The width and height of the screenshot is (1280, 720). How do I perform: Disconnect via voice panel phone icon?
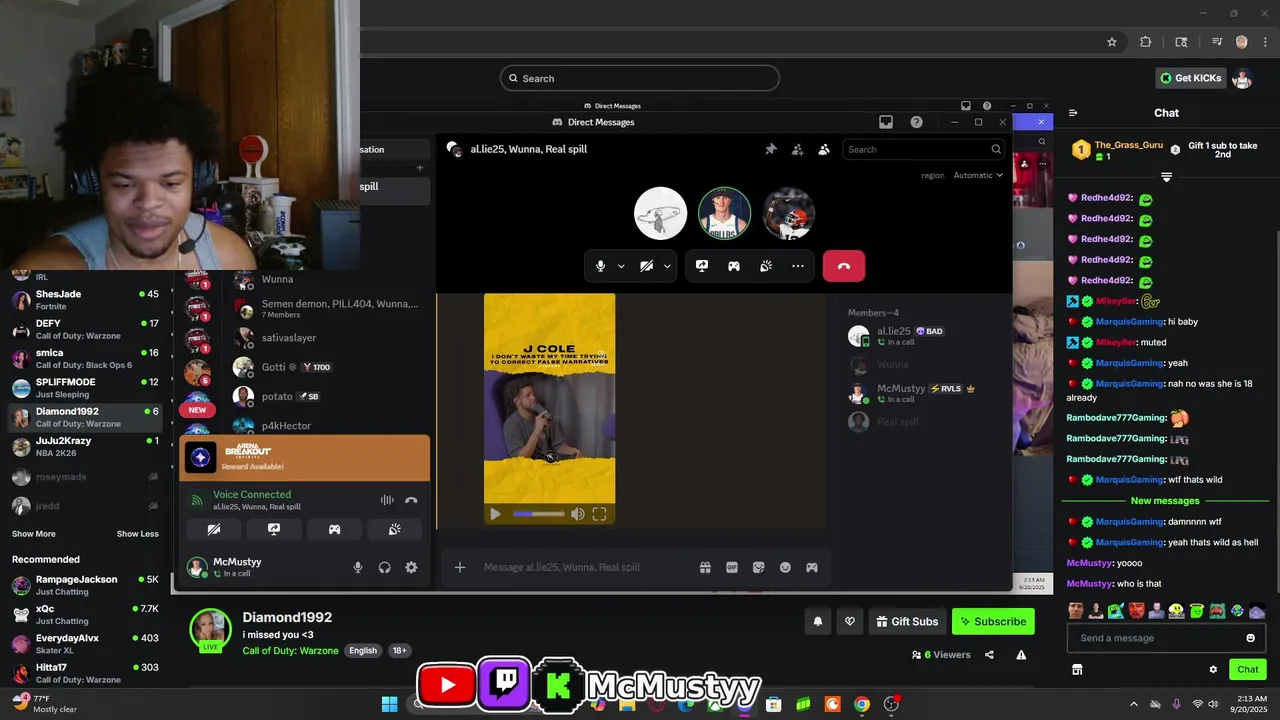[411, 500]
